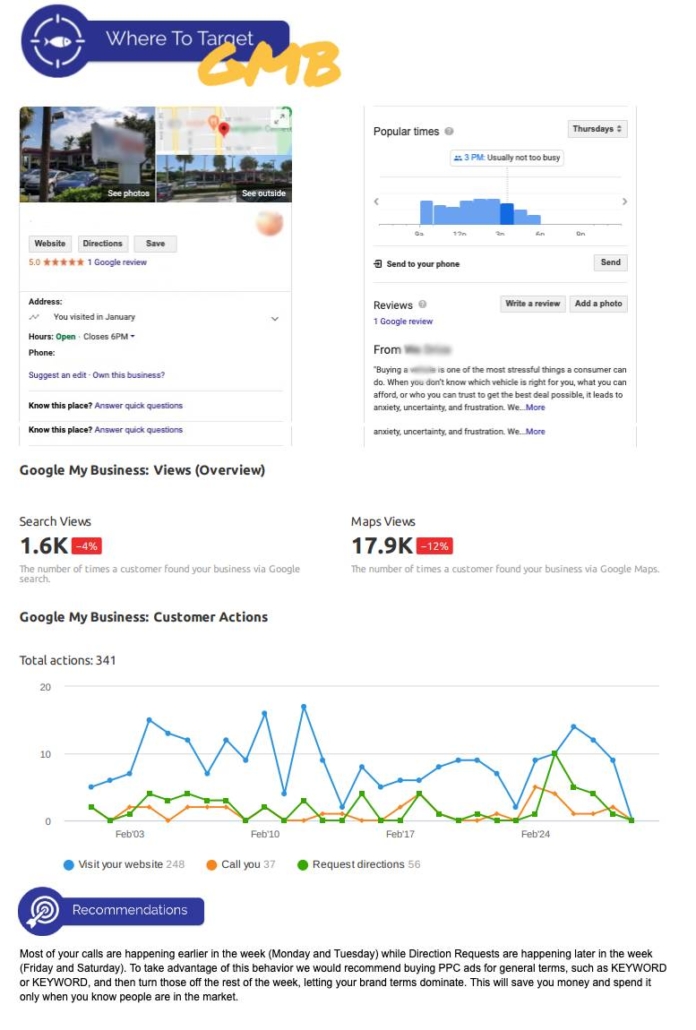This screenshot has height=1030, width=696.
Task: Toggle Request directions legend dot
Action: click(303, 865)
